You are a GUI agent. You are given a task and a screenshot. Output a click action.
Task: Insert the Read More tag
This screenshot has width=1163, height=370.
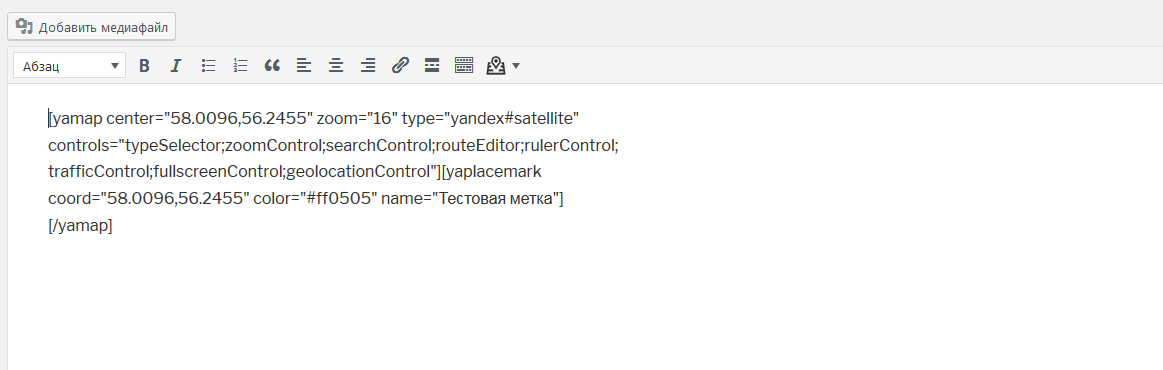point(432,66)
